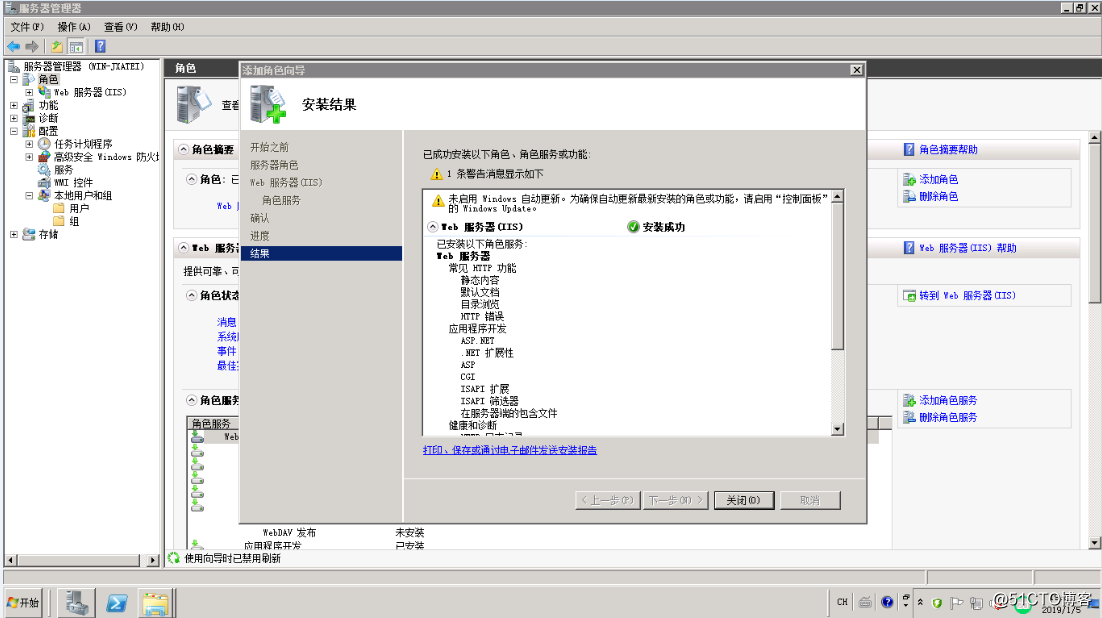Collapse the 角色摘要 section
Image resolution: width=1102 pixels, height=618 pixels.
click(183, 149)
